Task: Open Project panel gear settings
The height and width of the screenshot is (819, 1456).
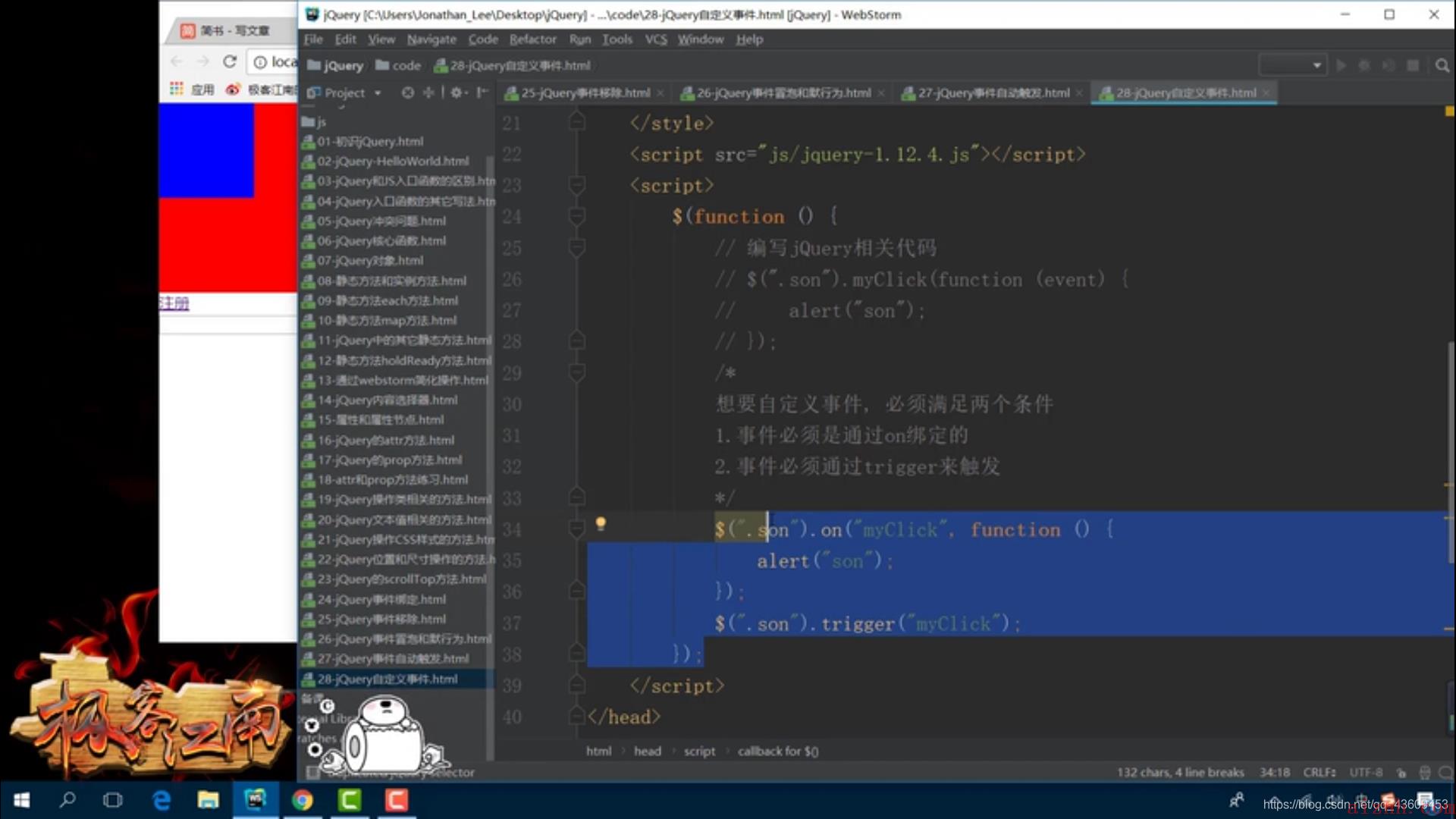Action: click(x=457, y=93)
